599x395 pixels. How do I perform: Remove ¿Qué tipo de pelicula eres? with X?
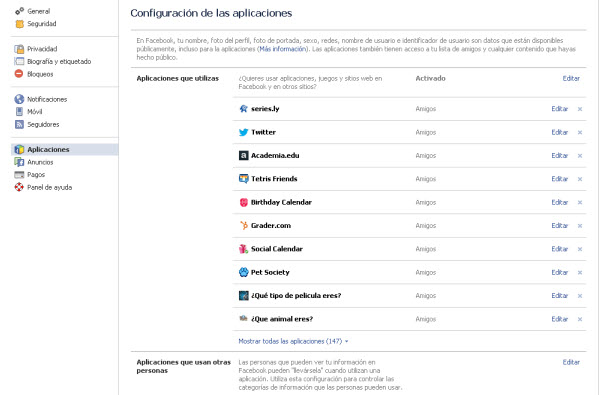click(580, 296)
